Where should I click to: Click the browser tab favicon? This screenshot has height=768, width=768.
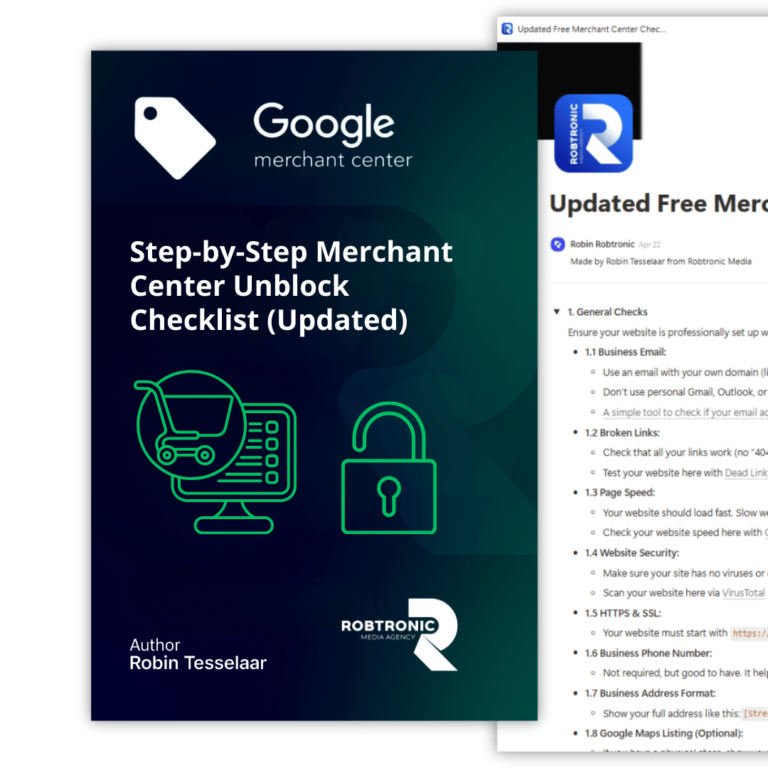(x=507, y=29)
